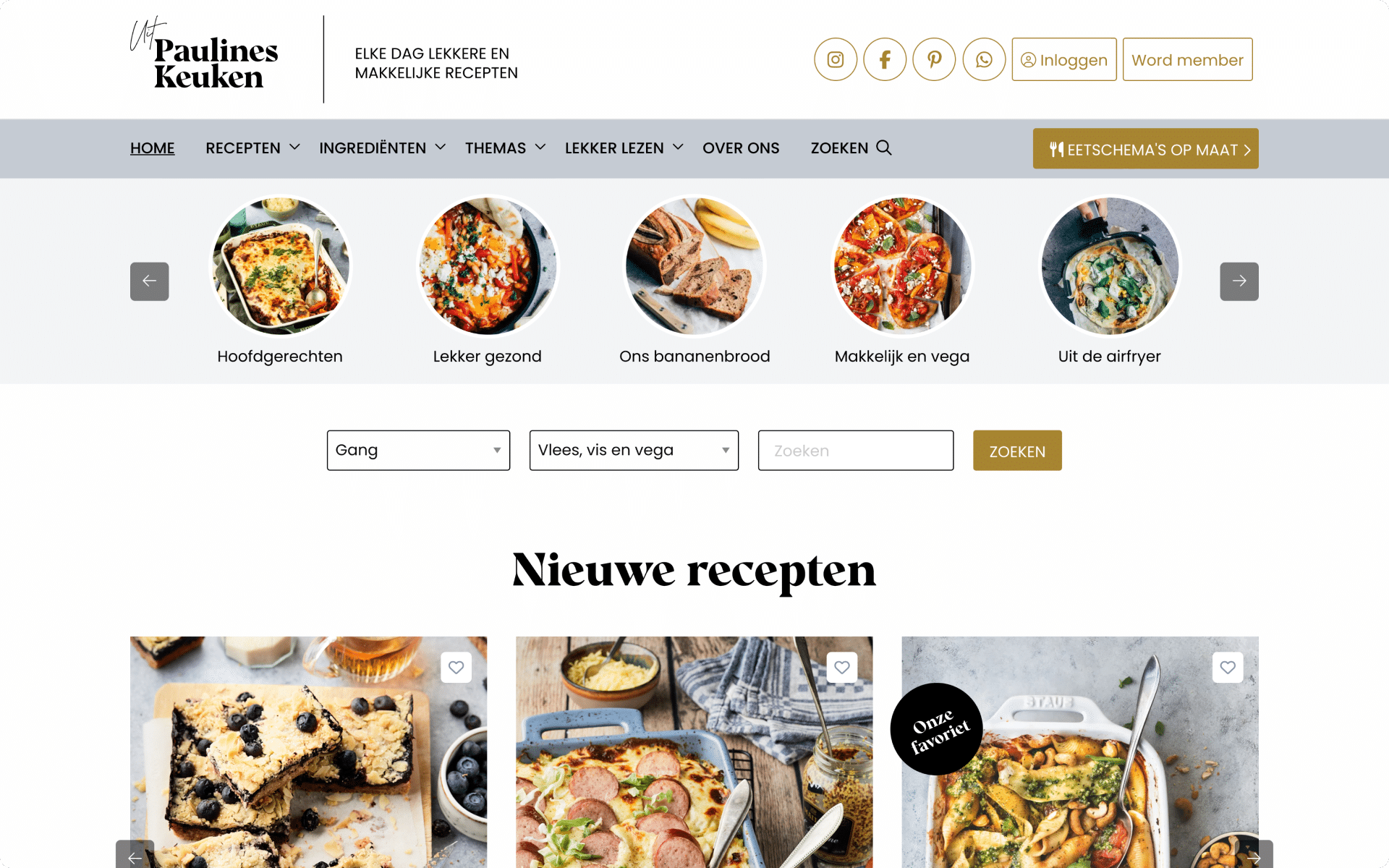
Task: Favorite the sausage casserole recipe with heart
Action: point(842,667)
